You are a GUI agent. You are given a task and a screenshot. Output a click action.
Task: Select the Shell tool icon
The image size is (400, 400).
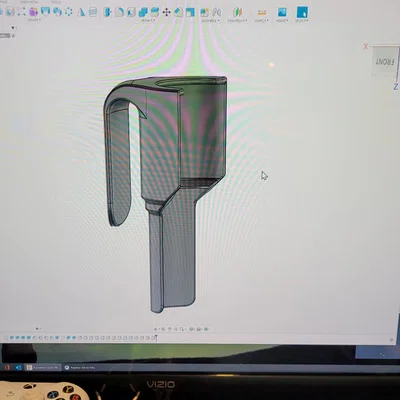tap(131, 12)
